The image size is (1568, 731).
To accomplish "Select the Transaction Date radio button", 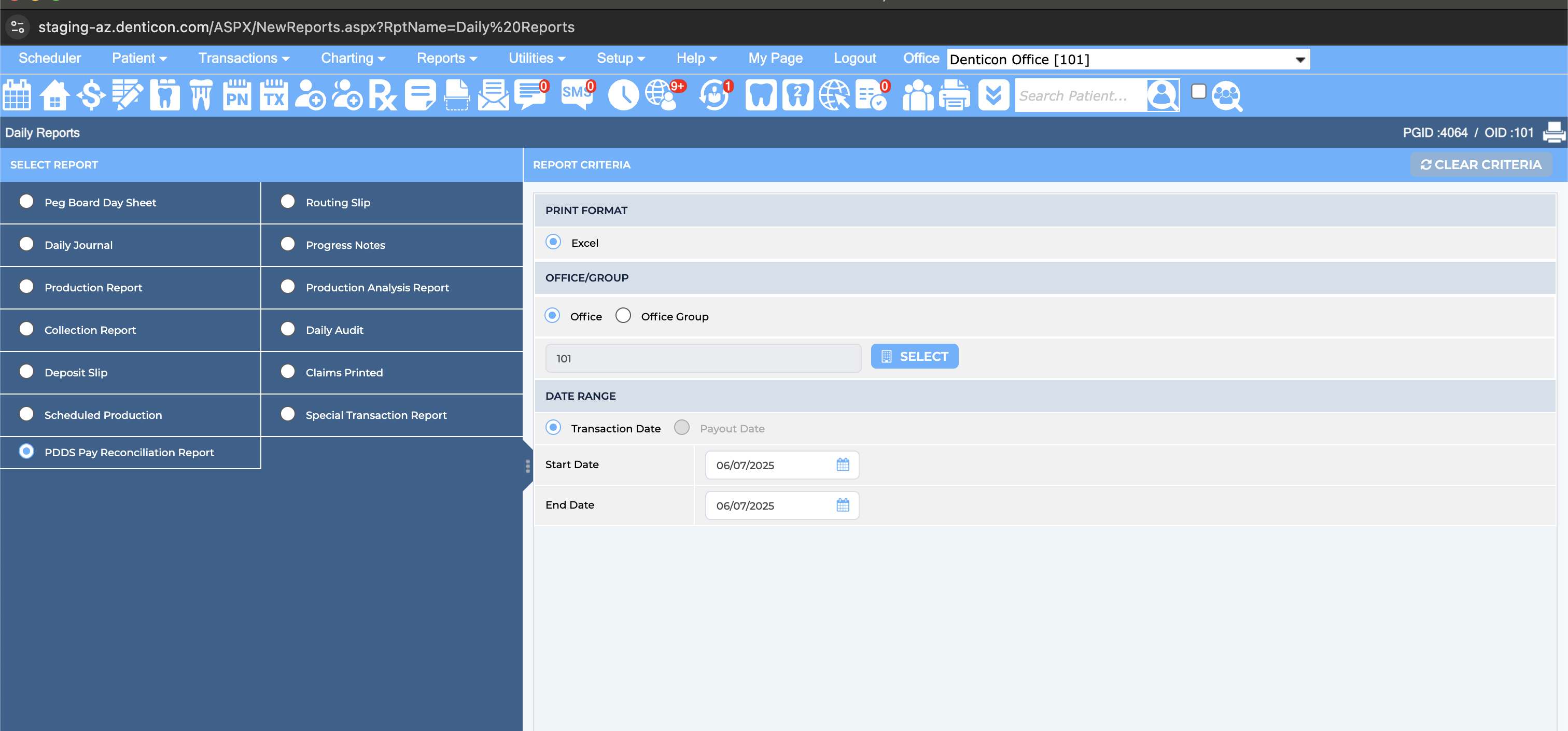I will [553, 427].
